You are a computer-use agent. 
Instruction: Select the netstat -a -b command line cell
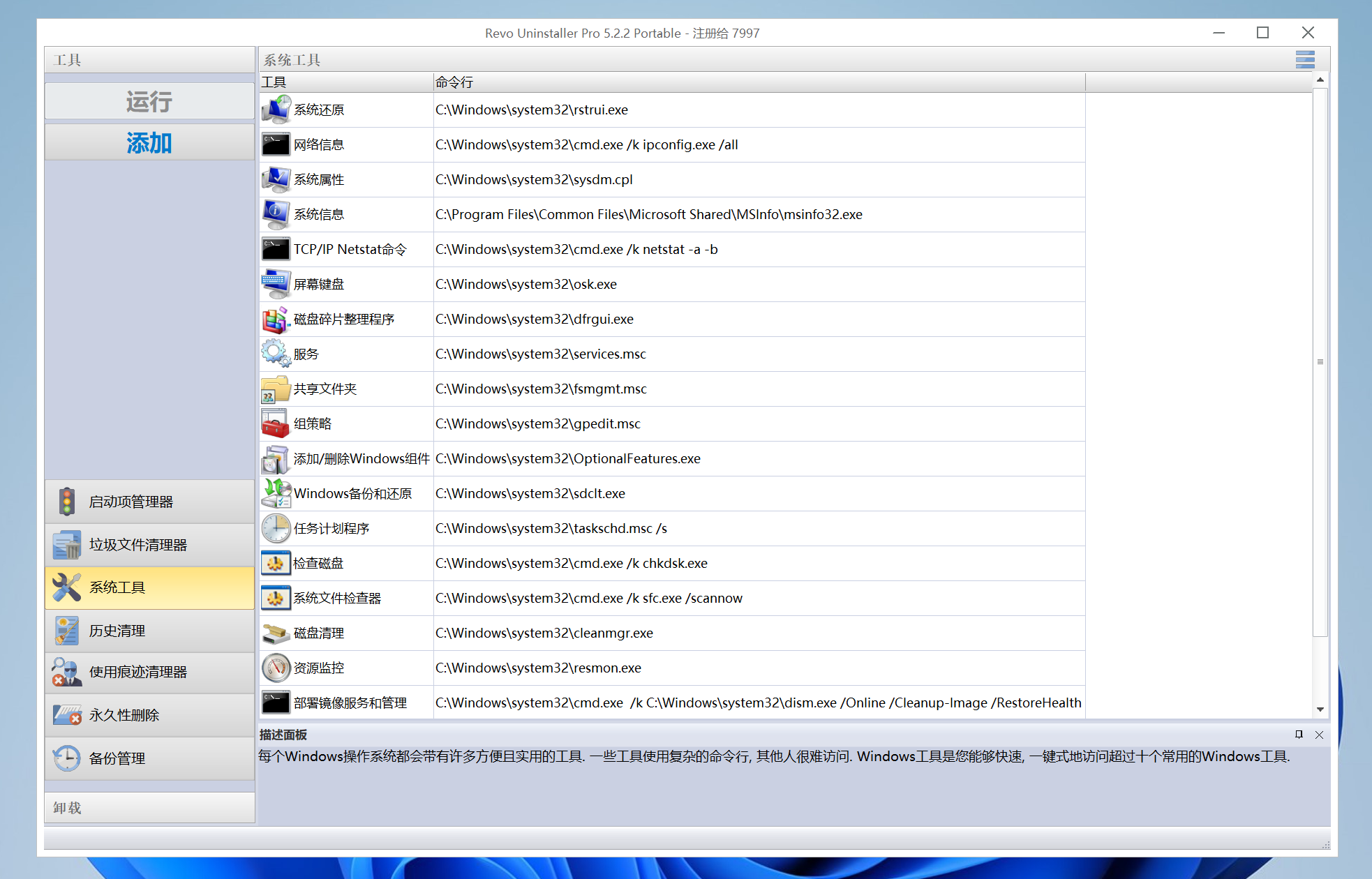759,250
